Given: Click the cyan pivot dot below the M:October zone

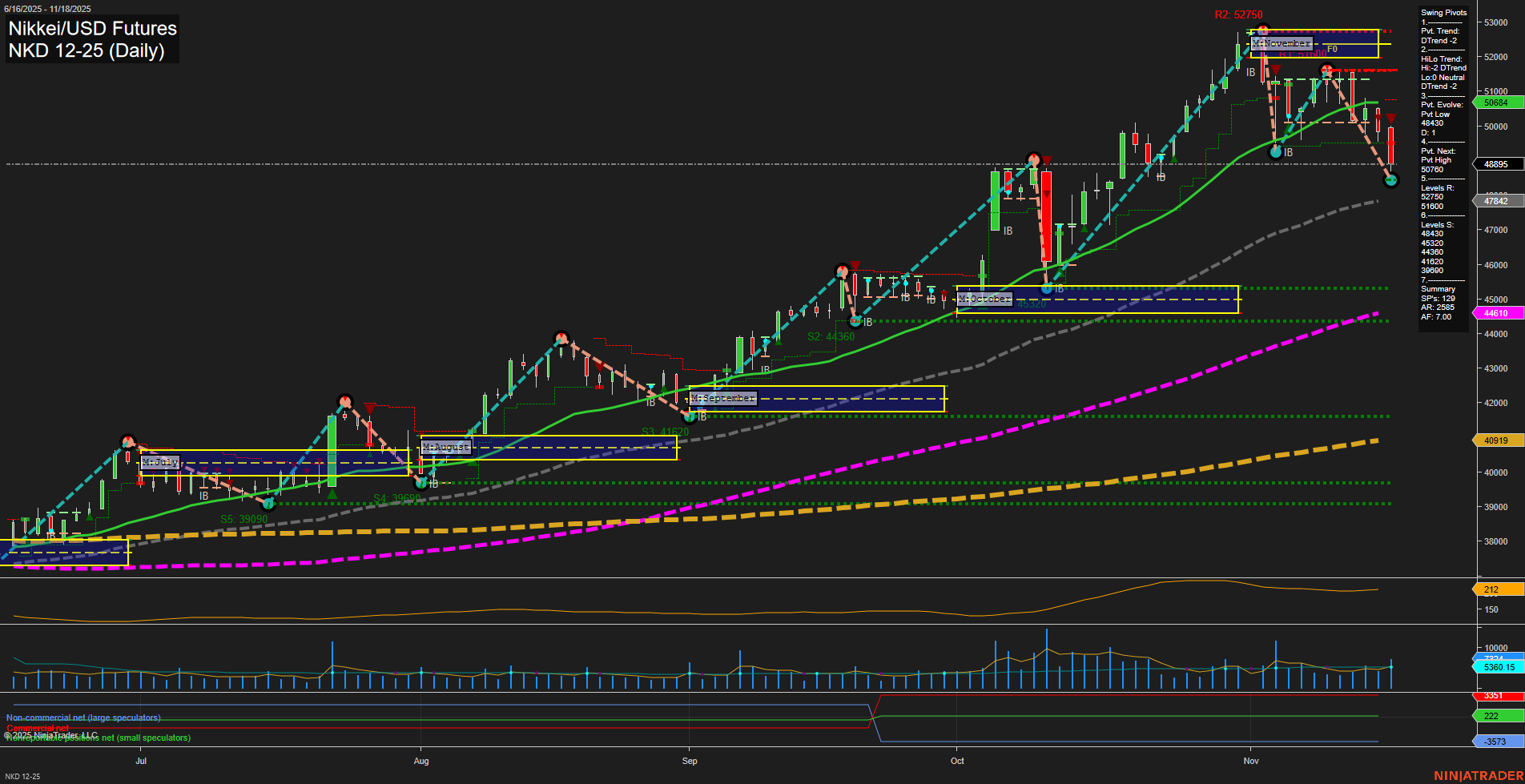Looking at the screenshot, I should (x=1046, y=288).
